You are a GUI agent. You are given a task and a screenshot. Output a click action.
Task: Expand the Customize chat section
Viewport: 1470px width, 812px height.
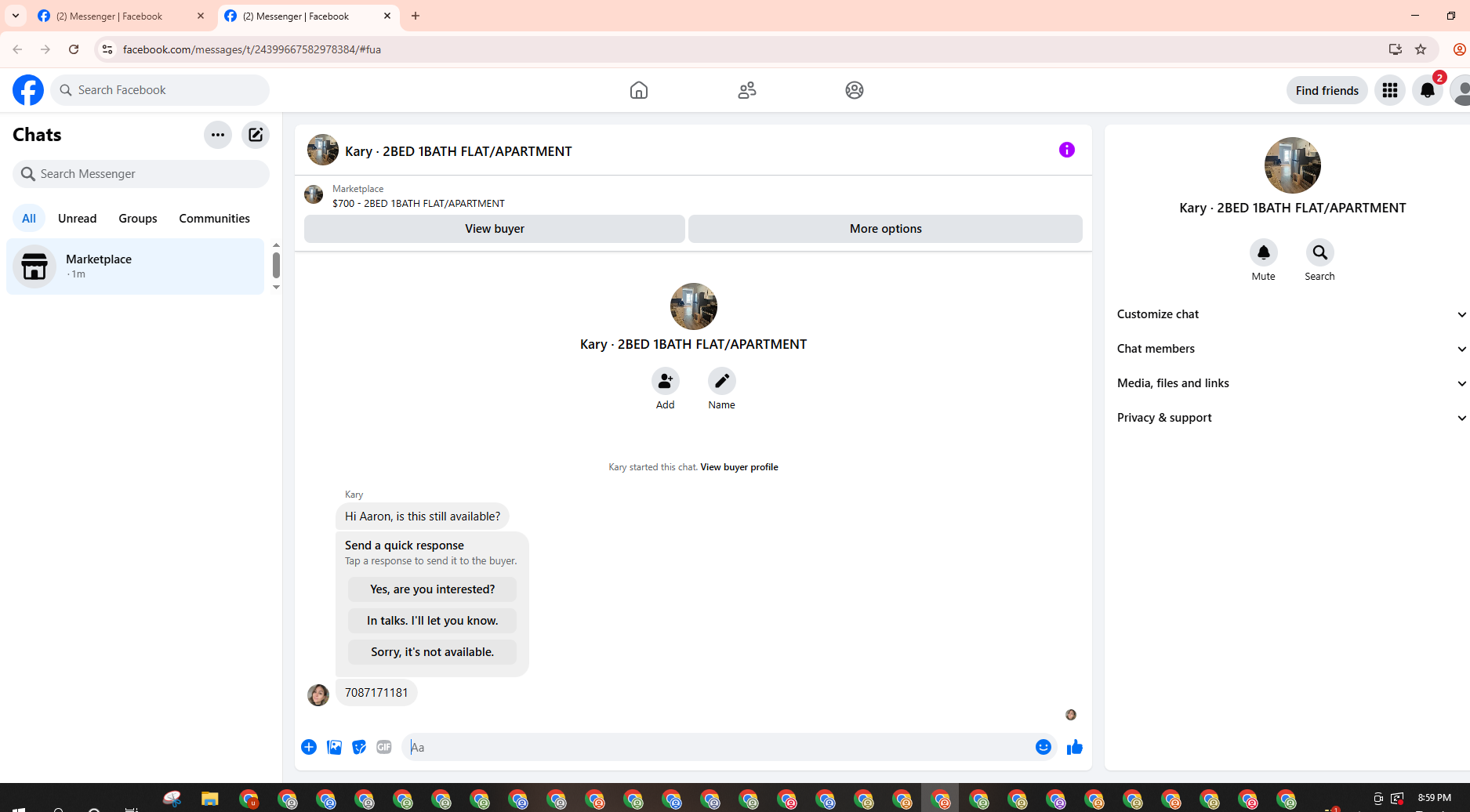[1293, 314]
